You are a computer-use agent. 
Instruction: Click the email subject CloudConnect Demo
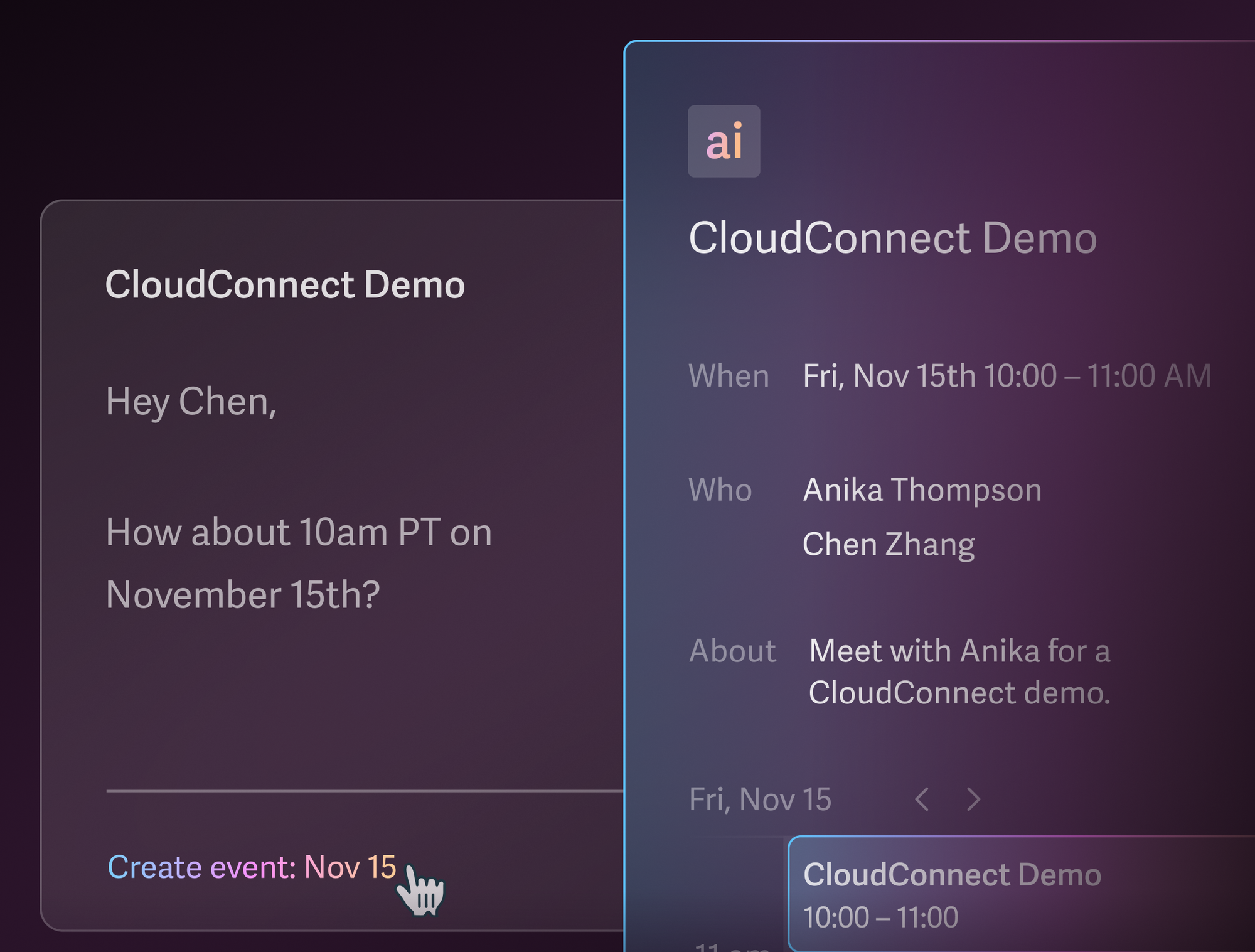(285, 284)
